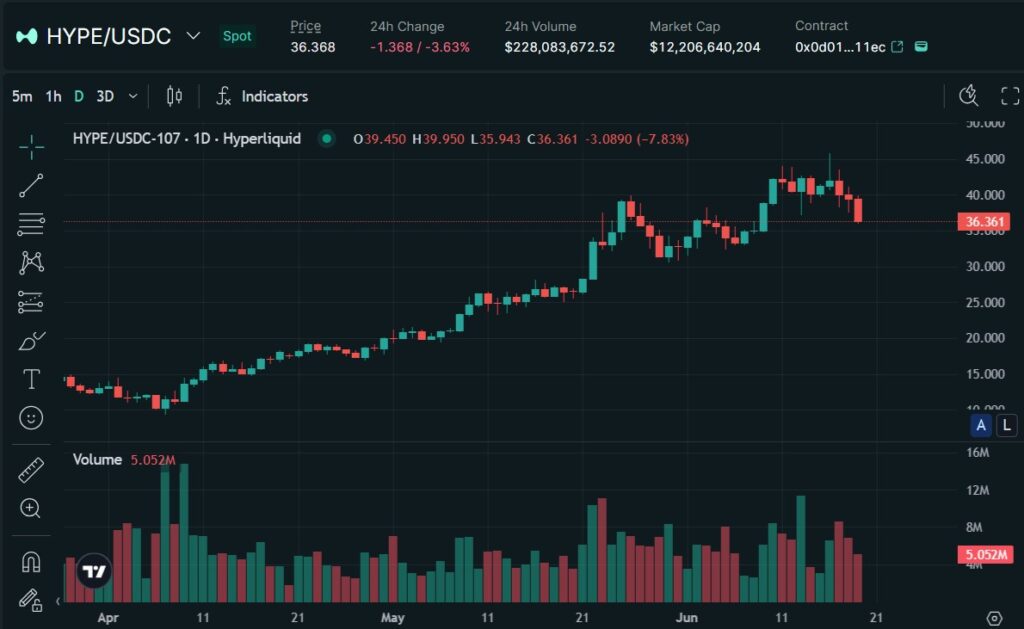This screenshot has width=1024, height=629.
Task: Open the emoji icons tool
Action: click(x=31, y=418)
